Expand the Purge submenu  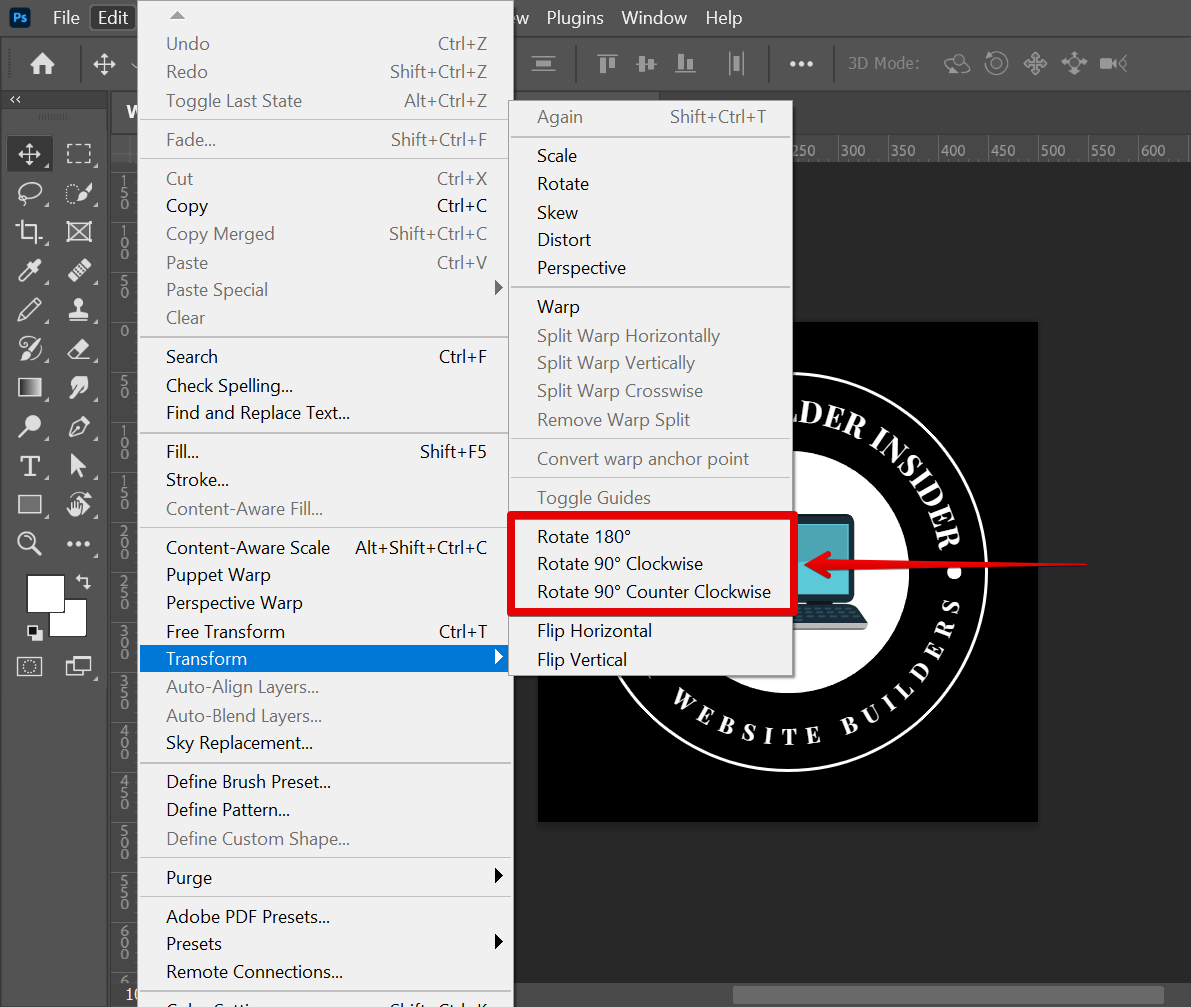click(324, 877)
